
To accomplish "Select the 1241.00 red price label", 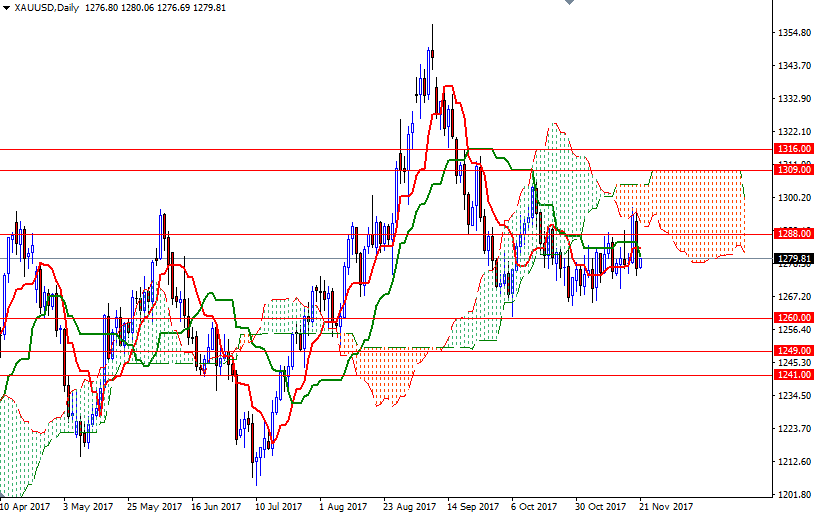I will tap(794, 375).
